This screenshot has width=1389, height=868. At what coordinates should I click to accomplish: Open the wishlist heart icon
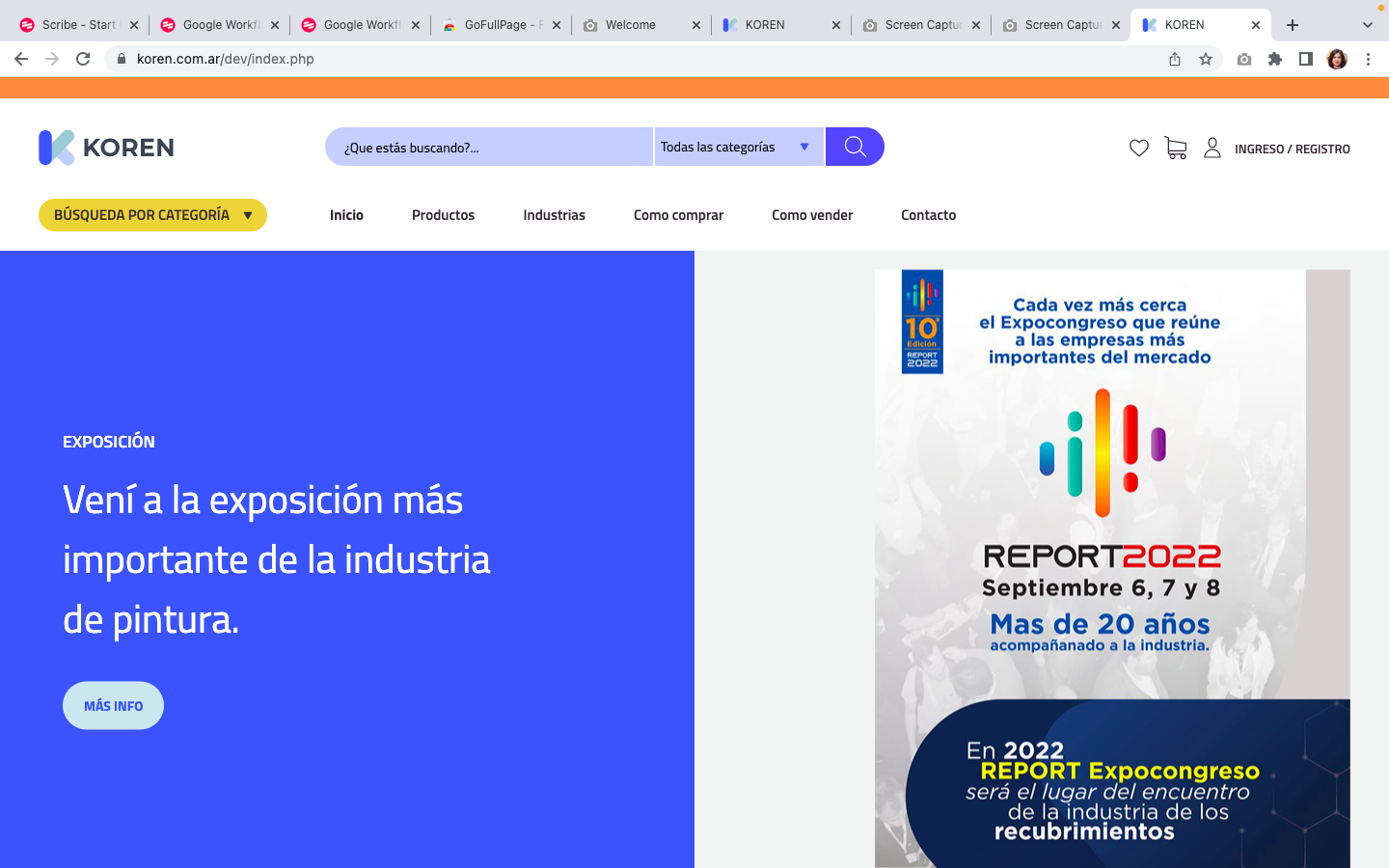pos(1139,148)
